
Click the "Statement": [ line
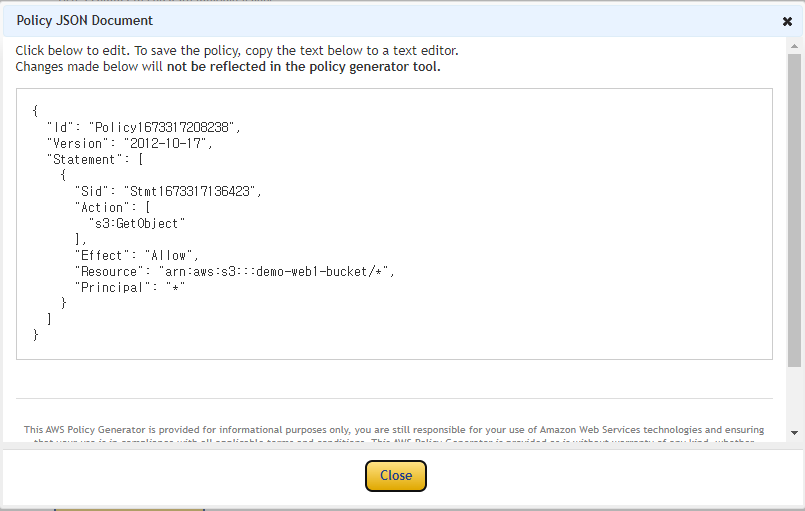95,159
